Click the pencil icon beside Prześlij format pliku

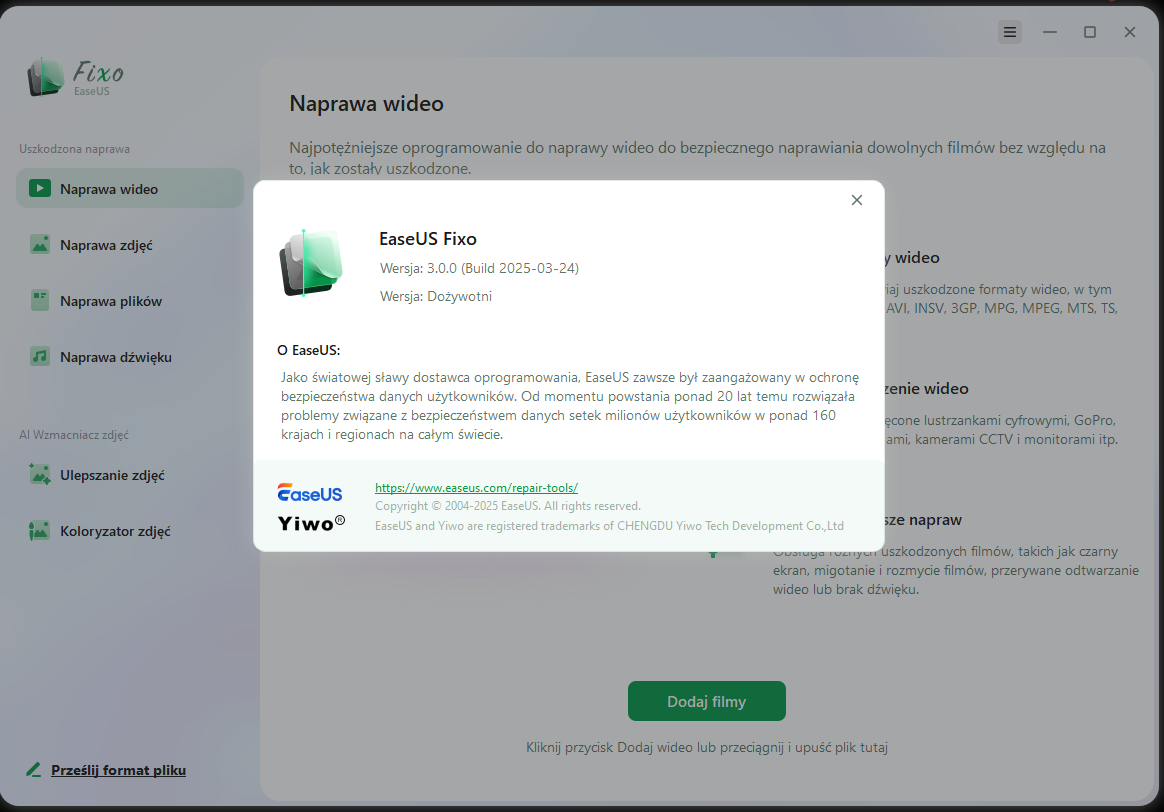[x=33, y=770]
